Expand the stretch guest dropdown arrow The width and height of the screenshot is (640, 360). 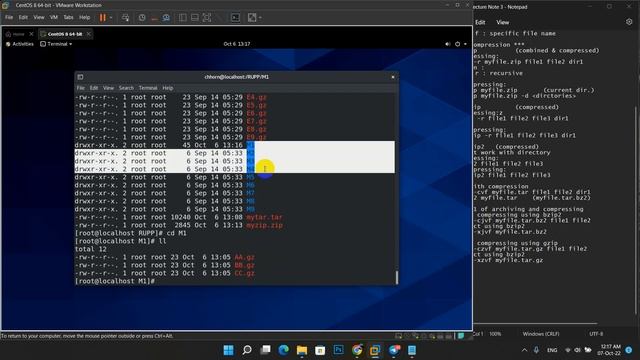[x=260, y=18]
